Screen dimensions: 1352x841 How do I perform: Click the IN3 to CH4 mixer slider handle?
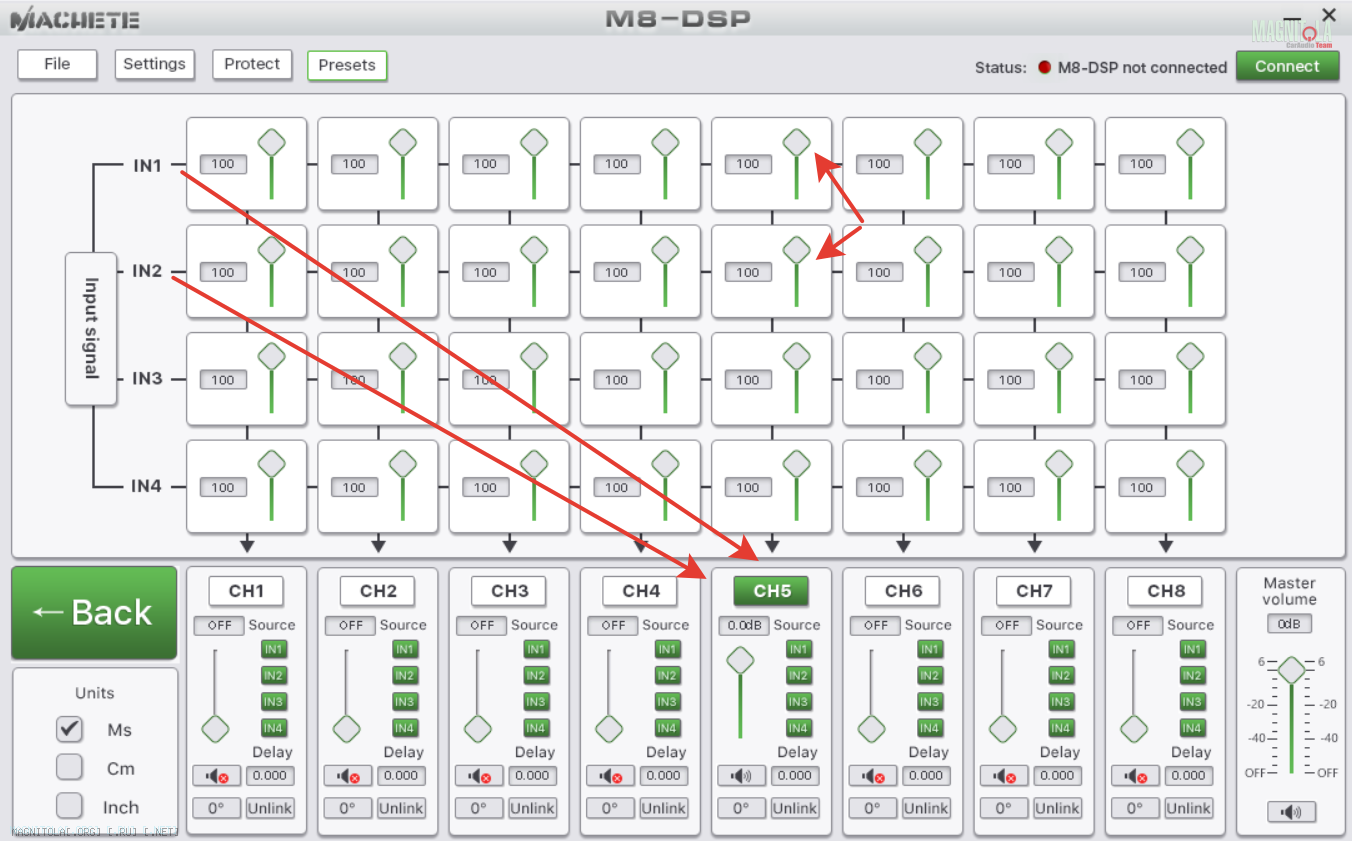coord(666,357)
